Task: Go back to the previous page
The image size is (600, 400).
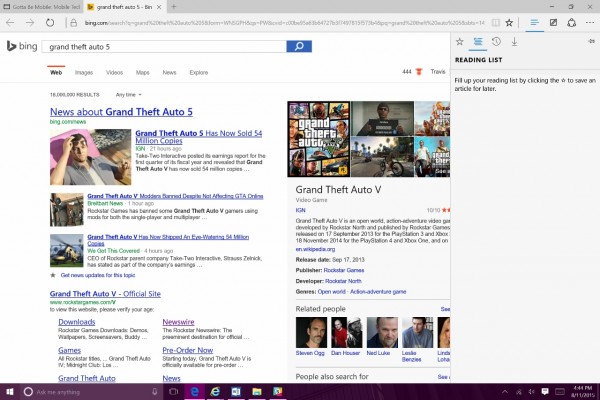Action: 10,23
